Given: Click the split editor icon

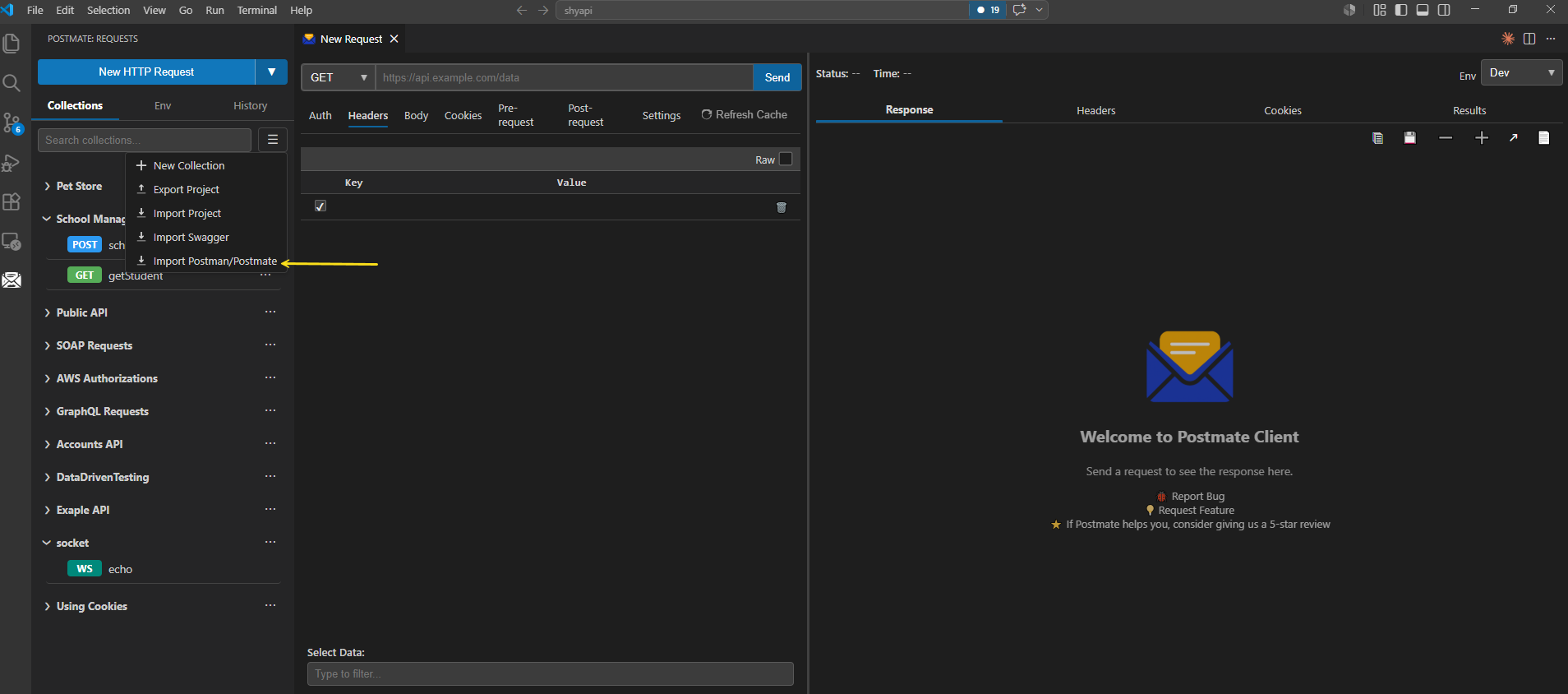Looking at the screenshot, I should click(1529, 39).
